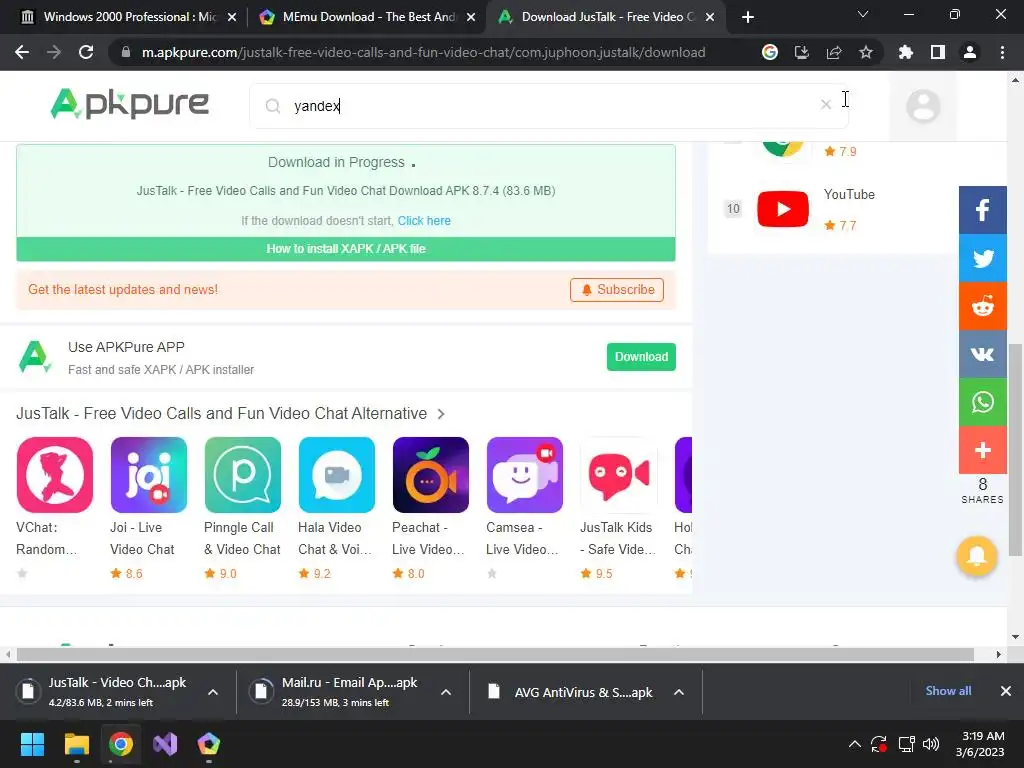Click the APKPure logo
Screen dimensions: 1024x768
pyautogui.click(x=130, y=104)
